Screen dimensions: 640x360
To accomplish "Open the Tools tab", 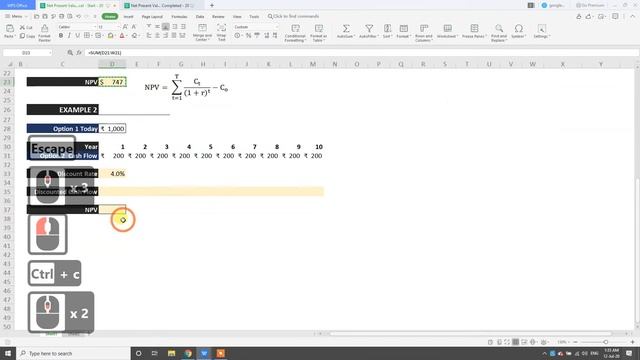I will coord(254,16).
